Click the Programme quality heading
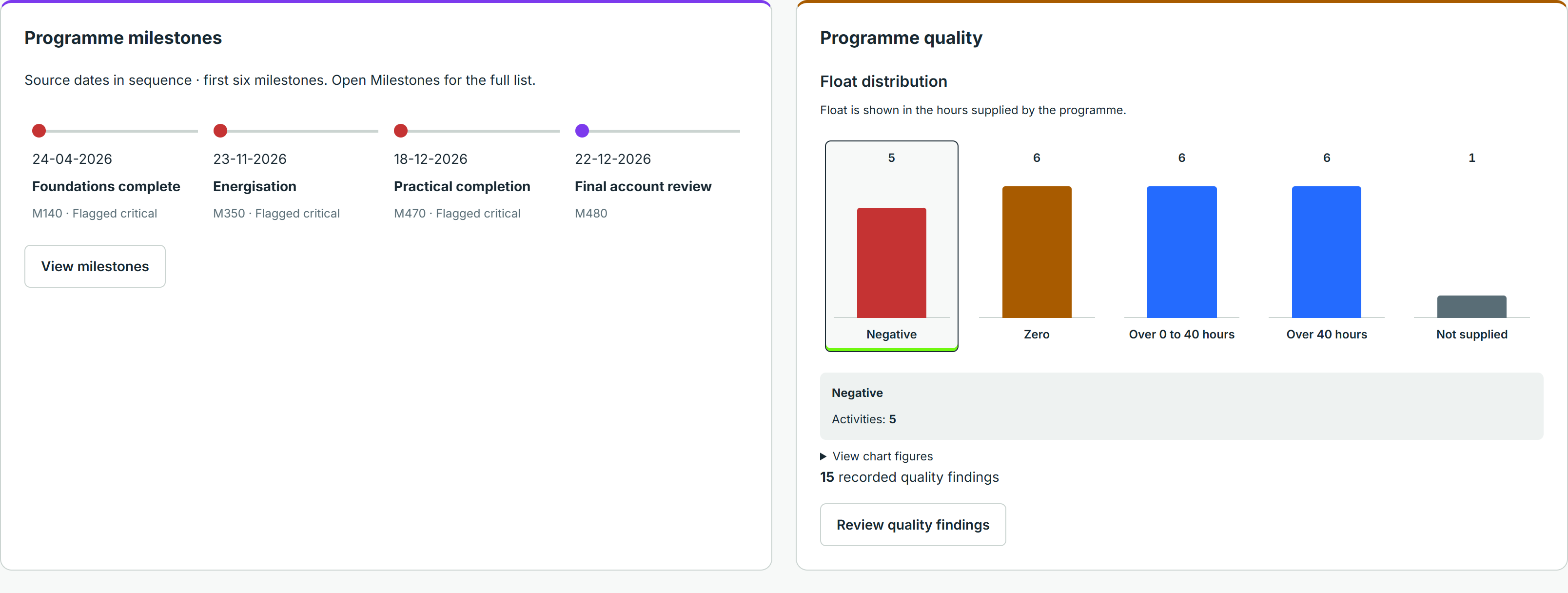Viewport: 1568px width, 593px height. tap(901, 38)
